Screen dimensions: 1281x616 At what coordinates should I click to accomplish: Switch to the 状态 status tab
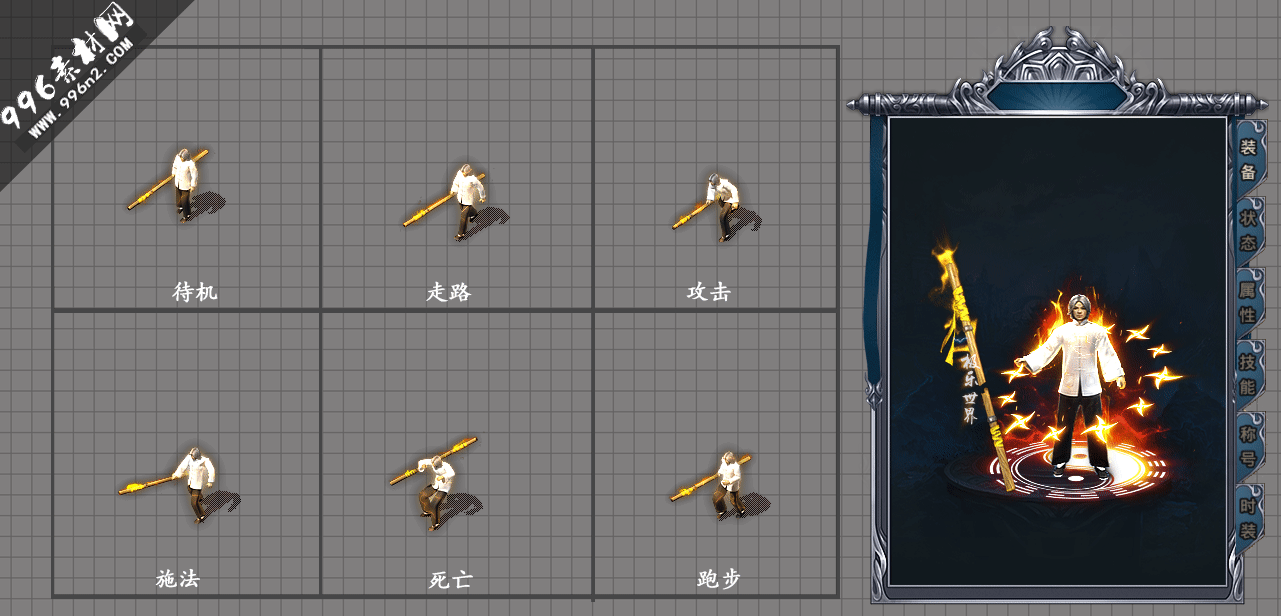pos(1248,230)
